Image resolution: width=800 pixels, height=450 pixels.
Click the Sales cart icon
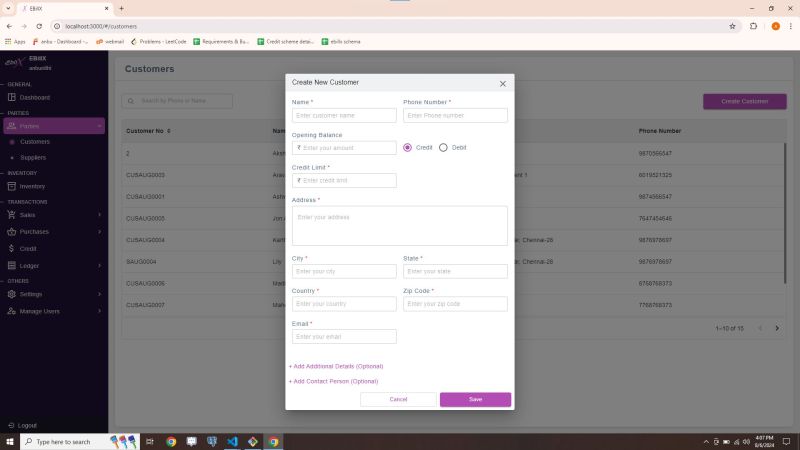coord(12,214)
